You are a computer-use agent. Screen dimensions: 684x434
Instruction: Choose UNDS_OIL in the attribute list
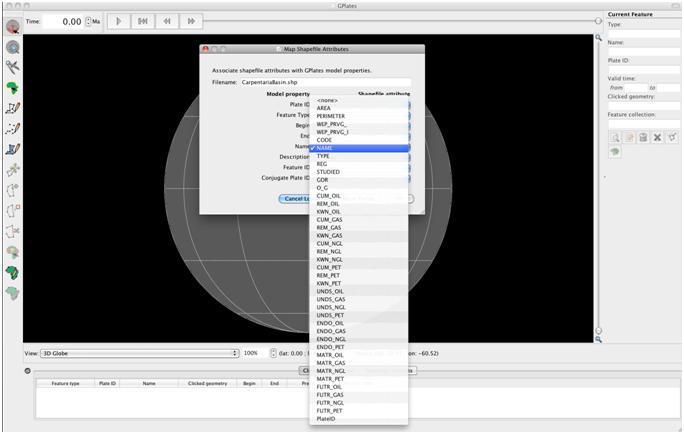click(359, 291)
